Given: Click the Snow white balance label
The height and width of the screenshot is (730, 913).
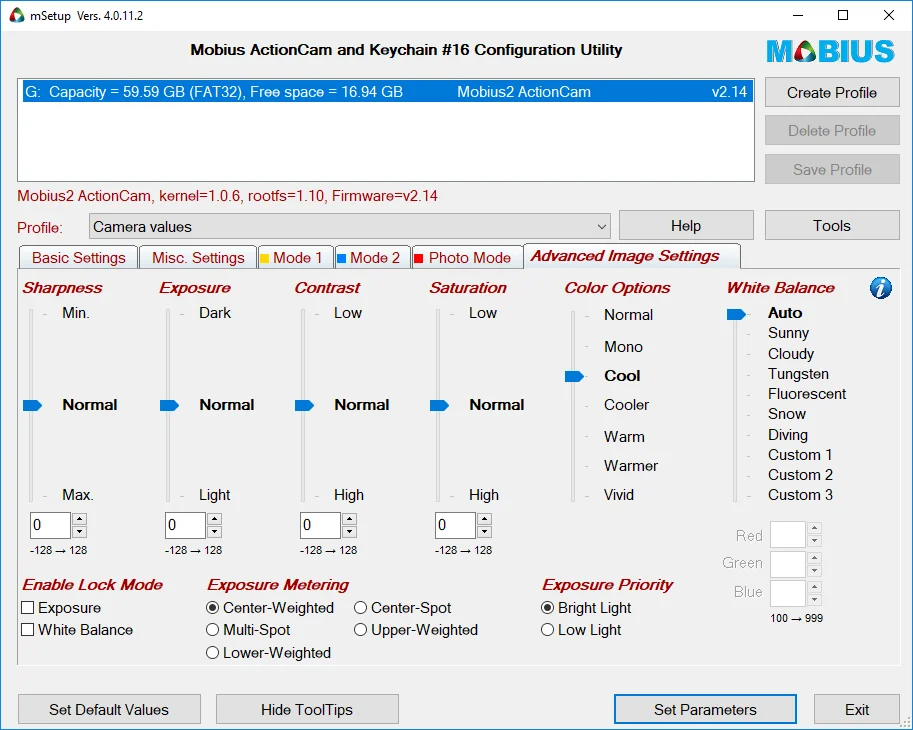Looking at the screenshot, I should pyautogui.click(x=787, y=414).
